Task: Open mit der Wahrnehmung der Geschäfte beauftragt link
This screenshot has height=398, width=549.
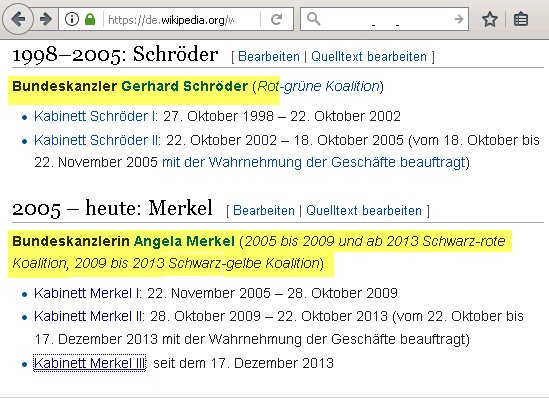Action: pyautogui.click(x=313, y=162)
